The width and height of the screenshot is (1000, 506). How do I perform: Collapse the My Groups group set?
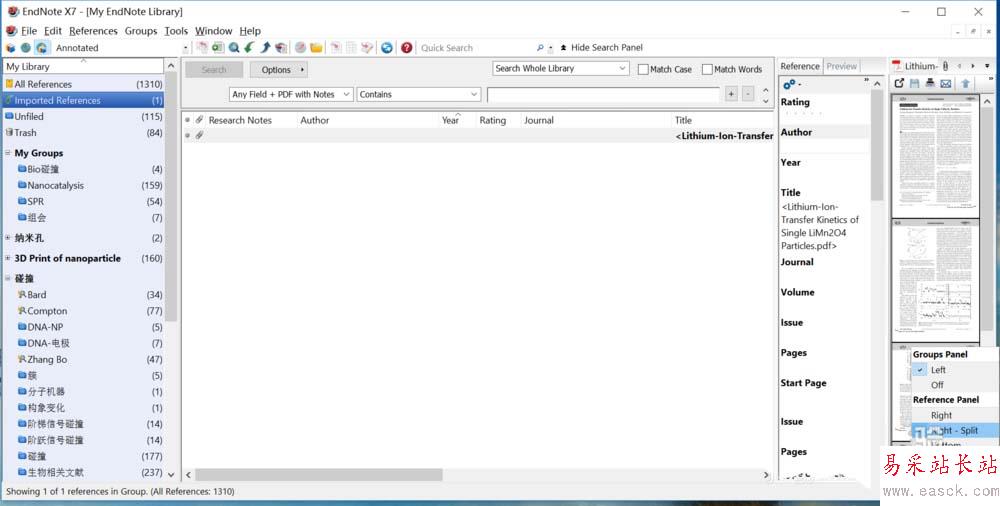(x=8, y=153)
